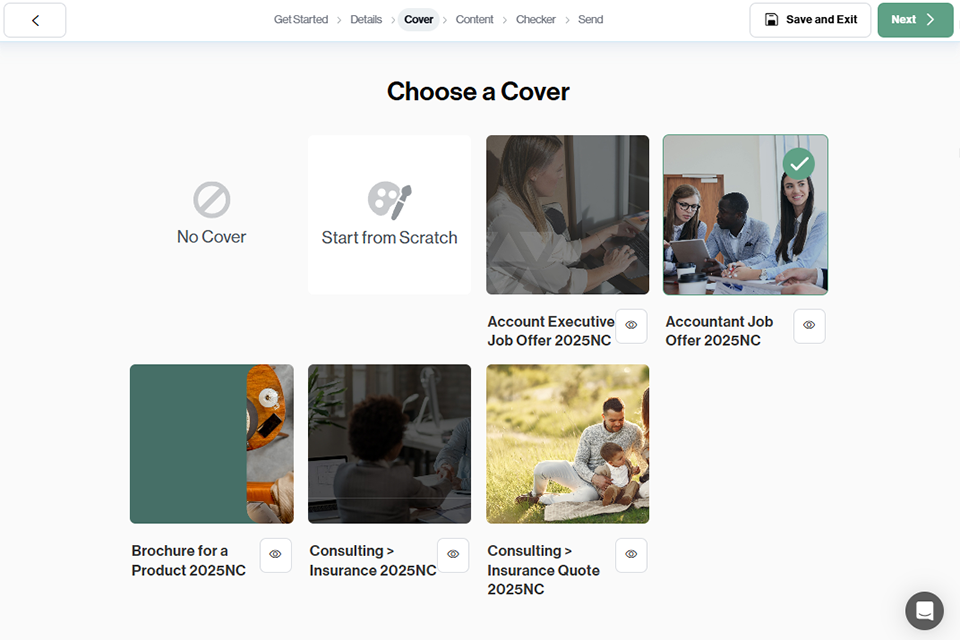Show preview of Consulting > Insurance 2025NC

(453, 555)
